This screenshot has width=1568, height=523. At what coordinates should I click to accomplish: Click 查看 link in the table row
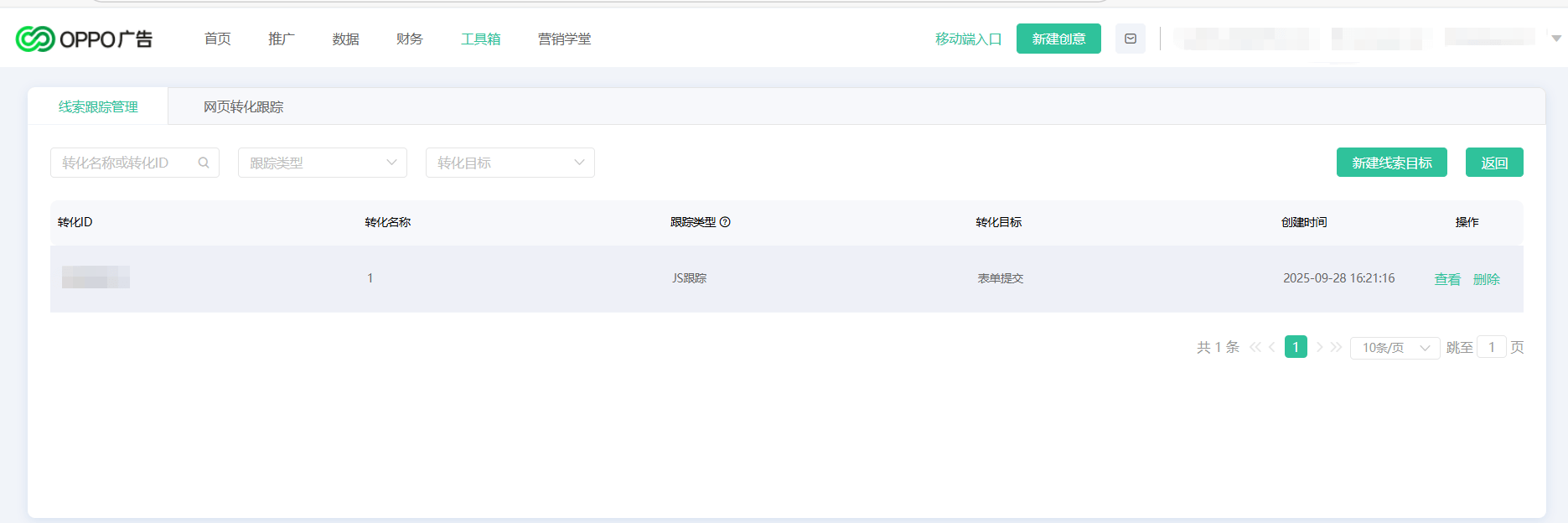[1447, 279]
